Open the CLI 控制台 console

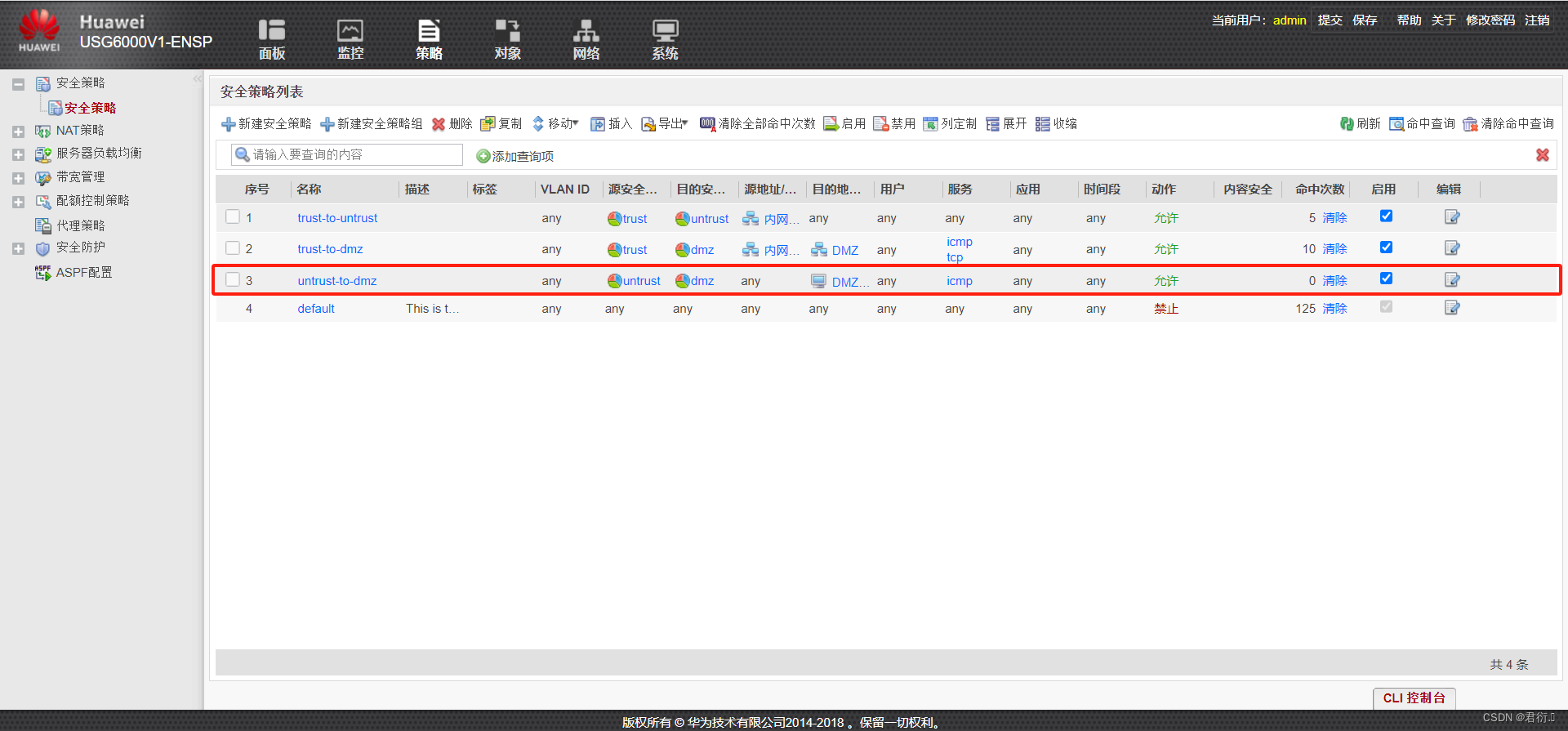tap(1414, 698)
